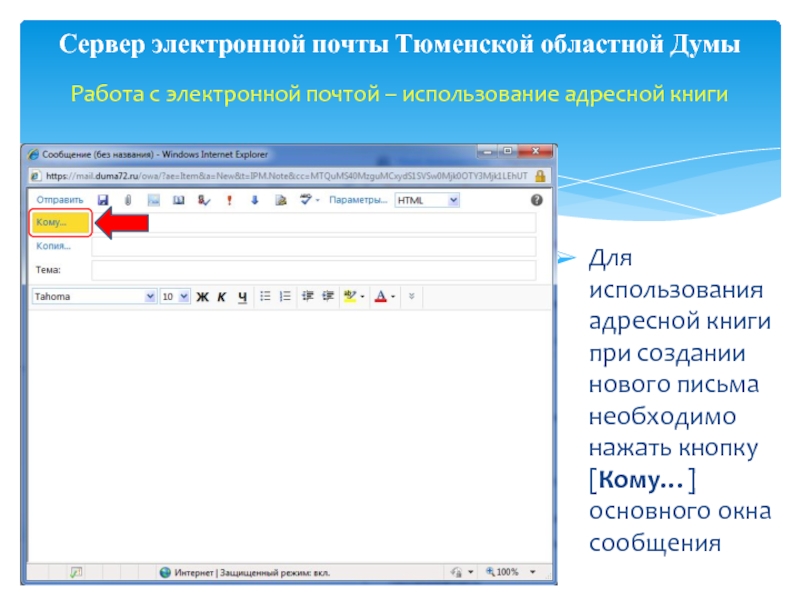Run spell check with the ABC checkmark icon

(x=306, y=199)
